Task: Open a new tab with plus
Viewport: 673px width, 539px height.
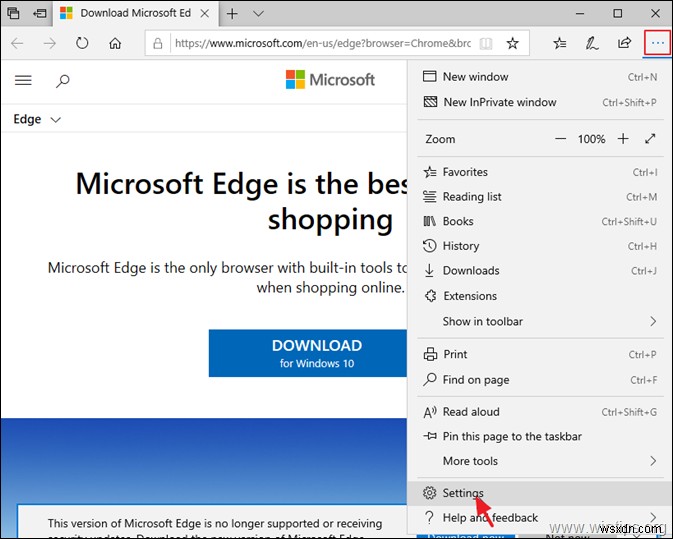Action: pos(232,13)
